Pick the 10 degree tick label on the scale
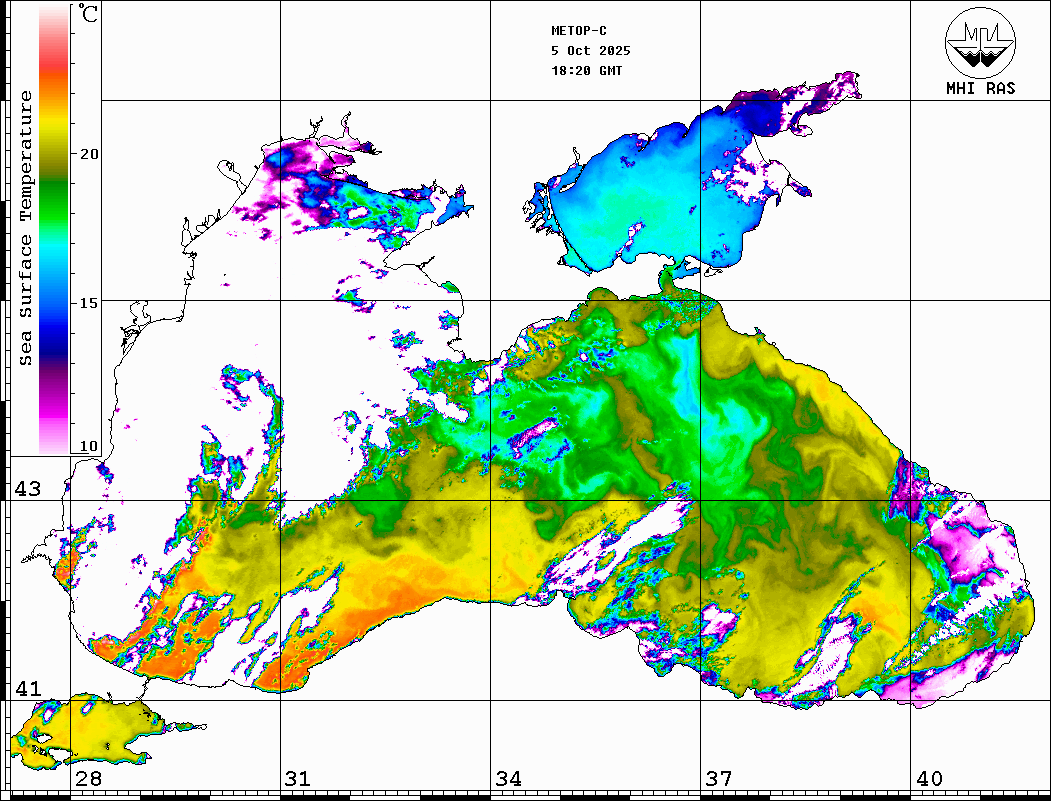1051x801 pixels. [x=90, y=446]
